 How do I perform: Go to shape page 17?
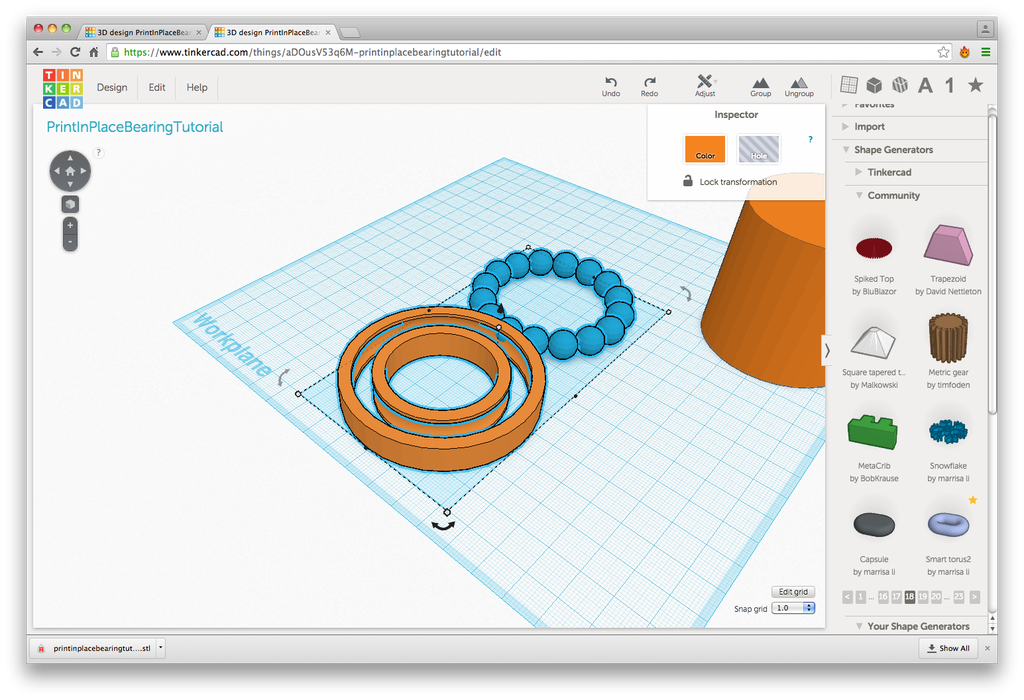(x=896, y=596)
